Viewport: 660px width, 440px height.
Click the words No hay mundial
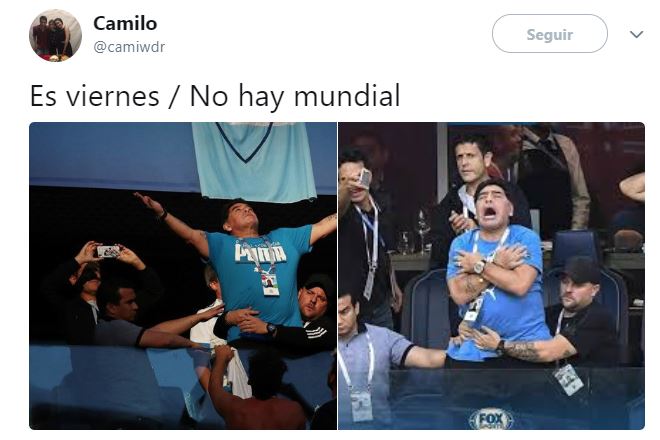point(295,96)
